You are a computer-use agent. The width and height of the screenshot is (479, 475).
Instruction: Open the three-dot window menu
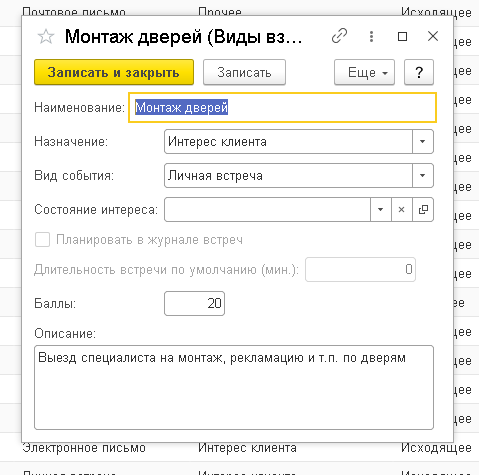pos(371,36)
